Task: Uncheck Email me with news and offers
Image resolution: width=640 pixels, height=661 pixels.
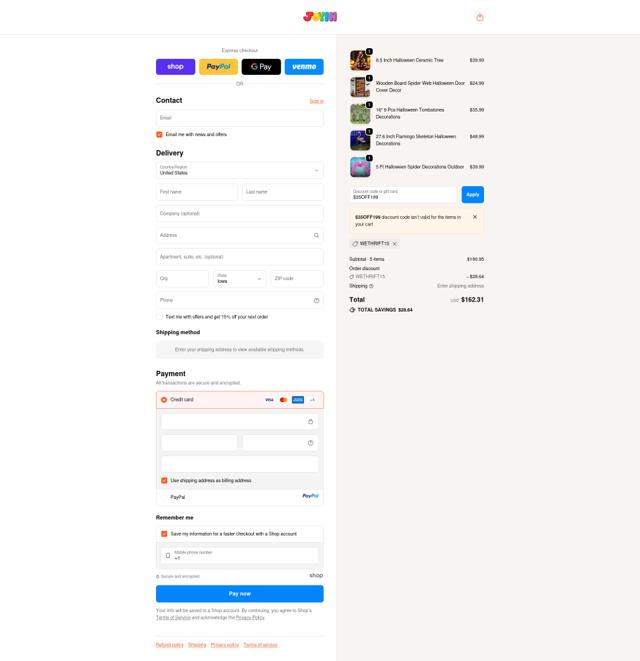Action: pos(159,134)
